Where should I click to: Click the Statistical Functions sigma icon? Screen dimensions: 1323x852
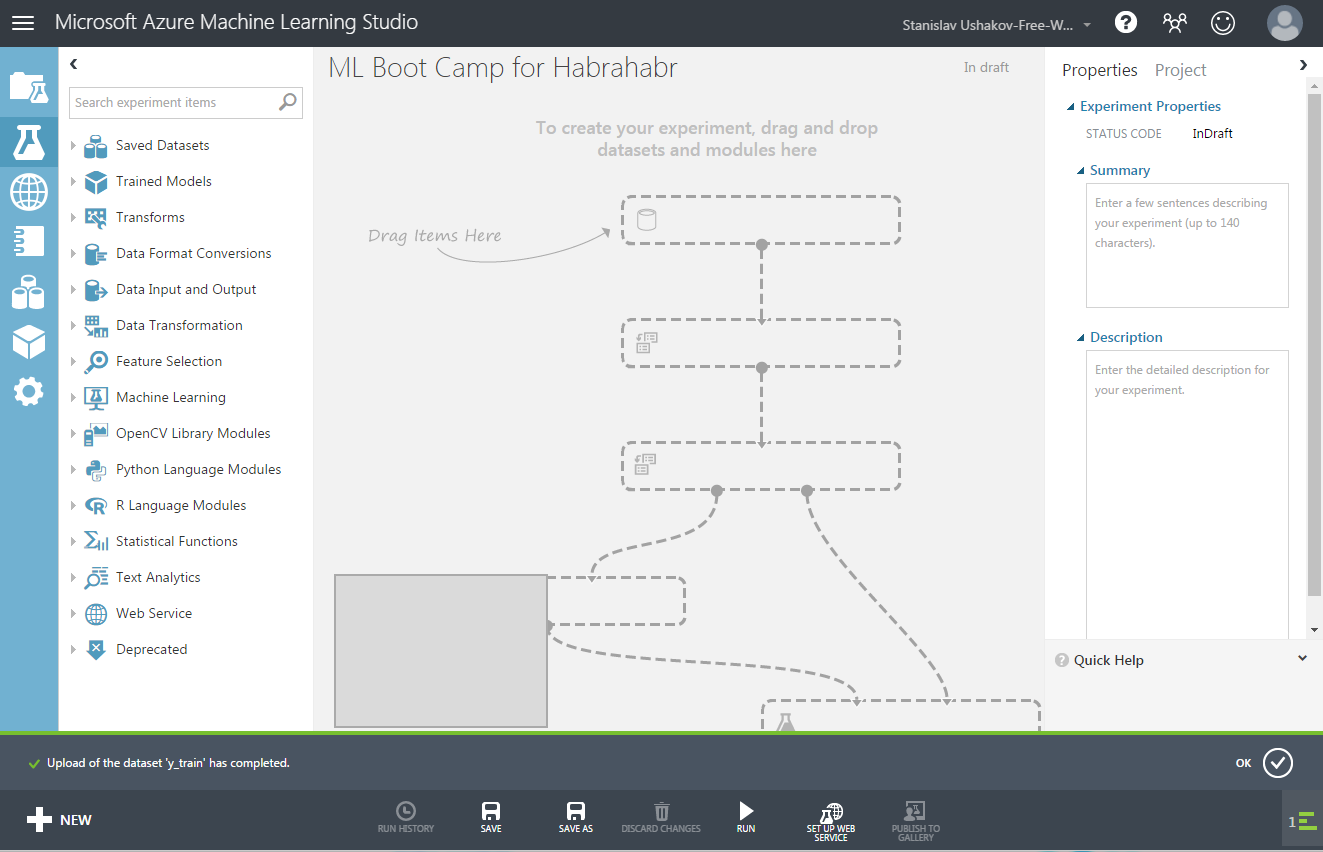point(96,542)
